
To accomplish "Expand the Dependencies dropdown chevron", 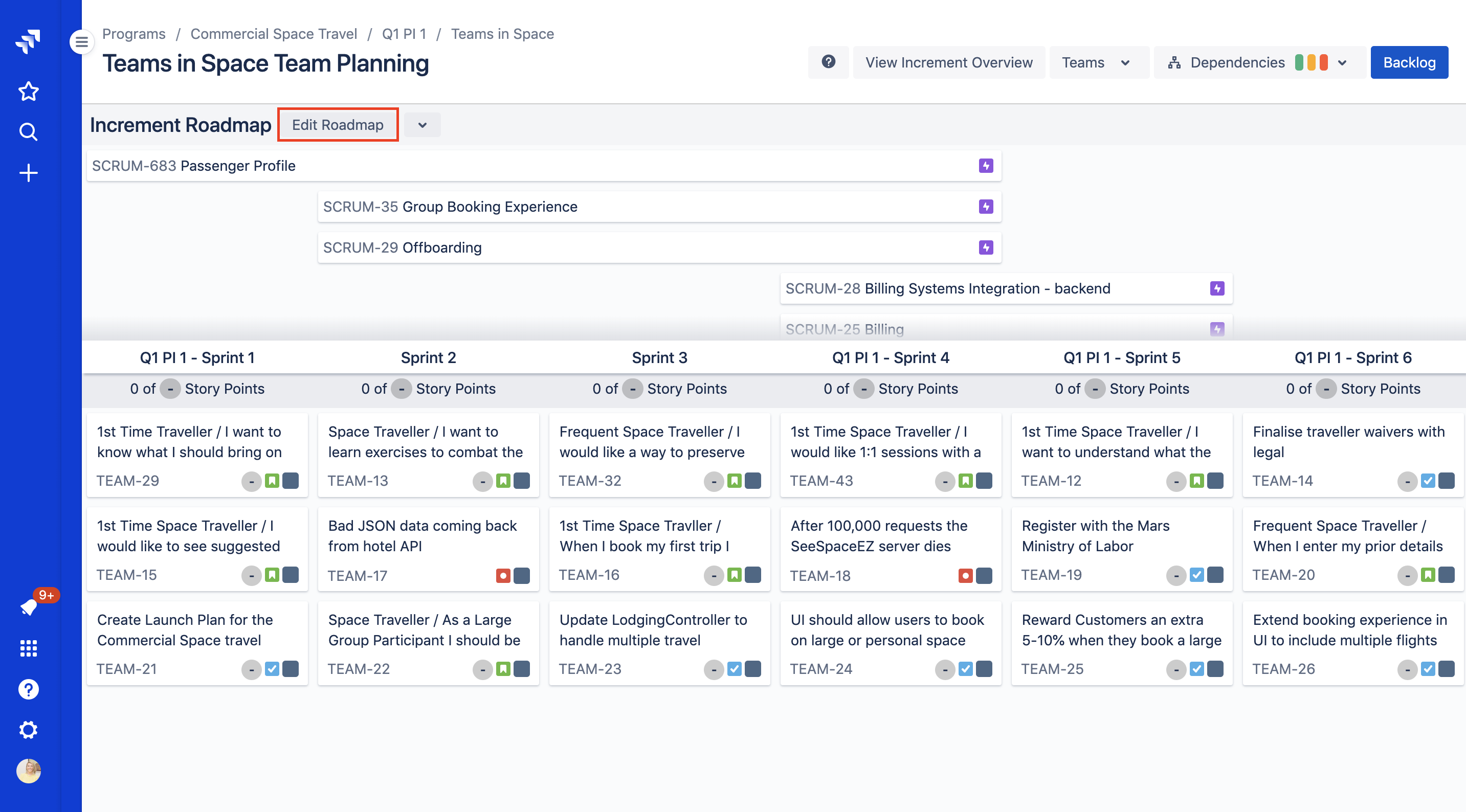I will point(1342,62).
